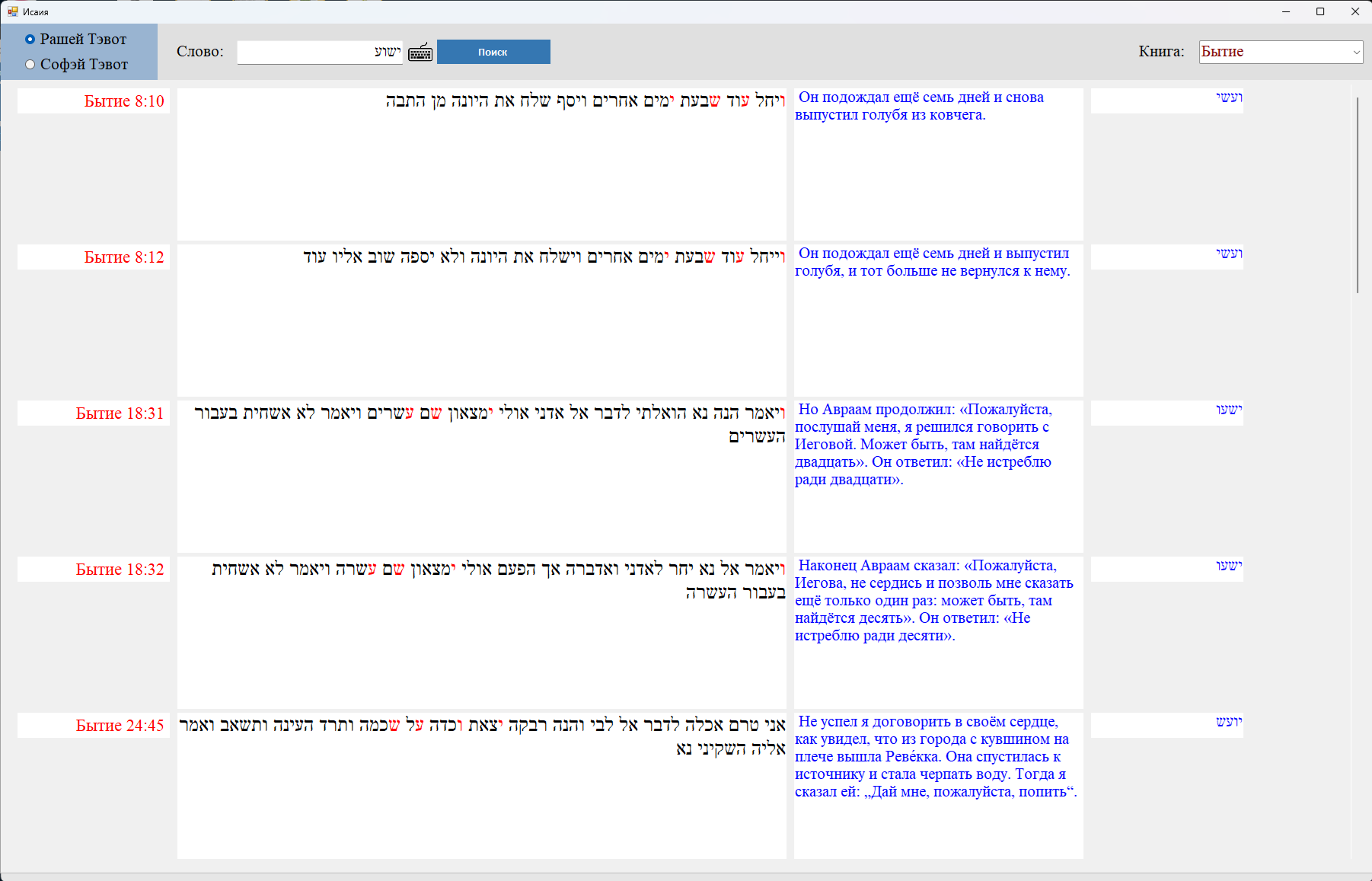Select the Софэй Тэвот radio button

click(30, 65)
